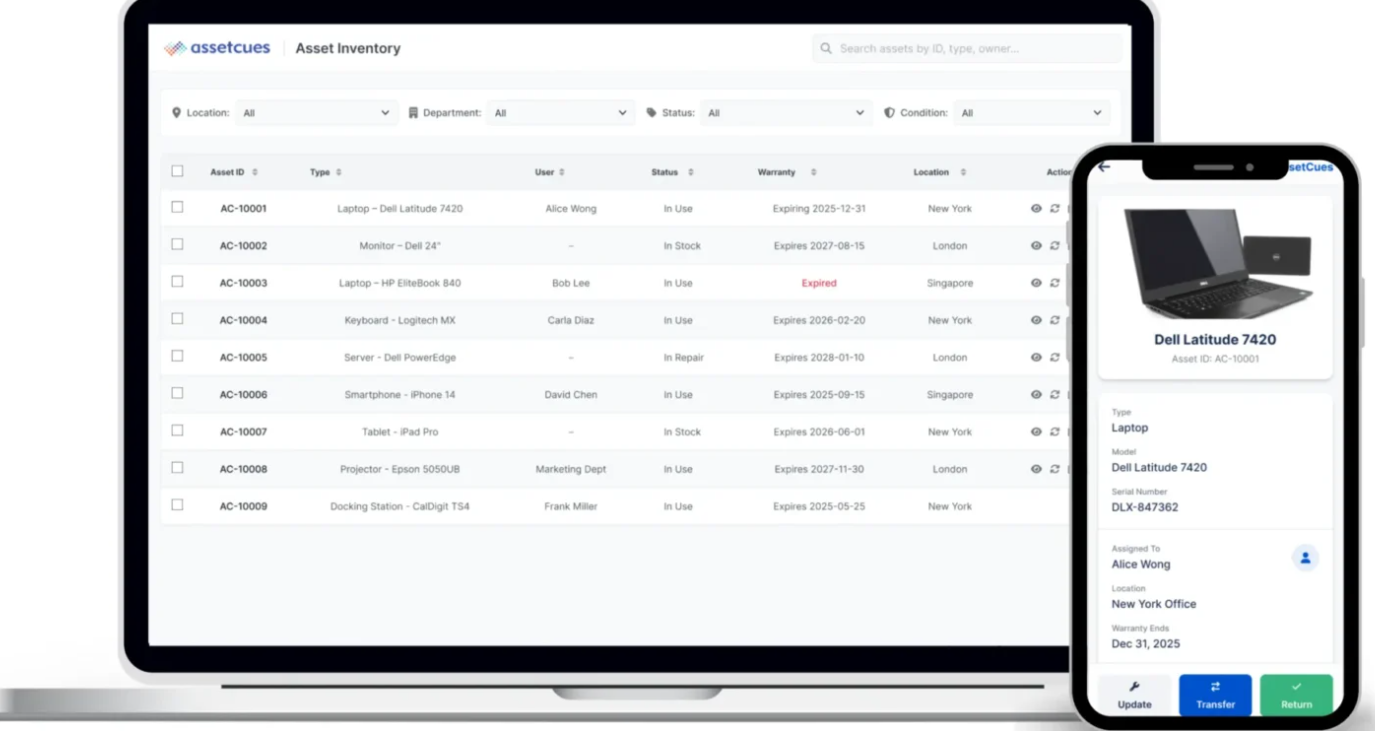Check the AC-10005 row checkbox
This screenshot has width=1375, height=731.
[x=177, y=355]
